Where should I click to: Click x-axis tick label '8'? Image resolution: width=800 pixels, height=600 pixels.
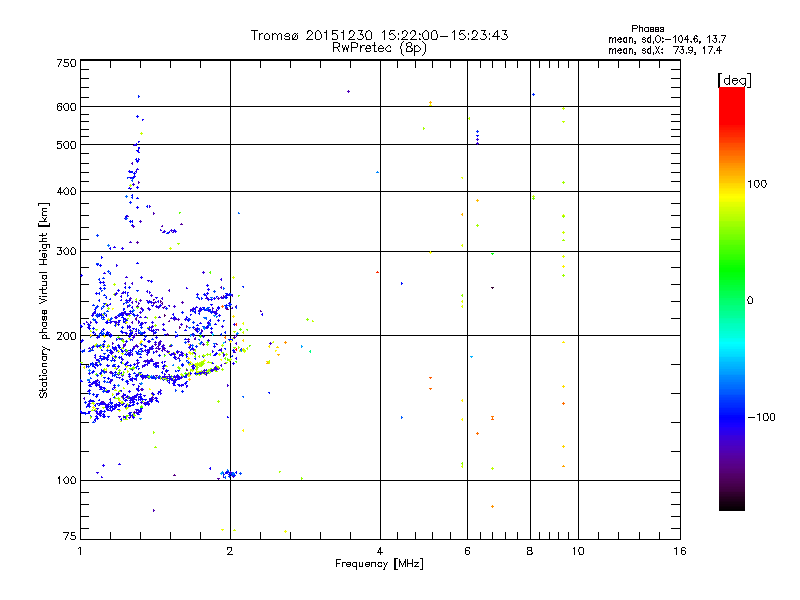(x=530, y=551)
